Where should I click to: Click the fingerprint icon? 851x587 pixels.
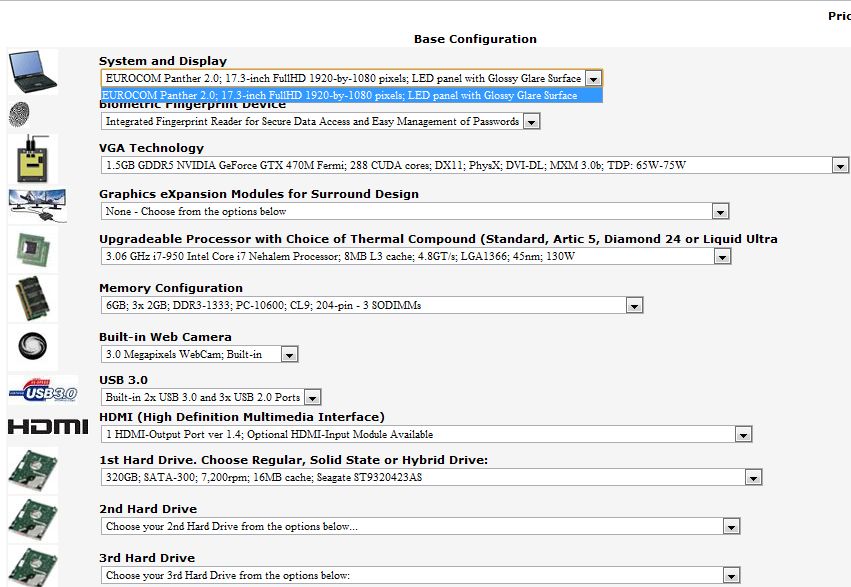(x=19, y=114)
